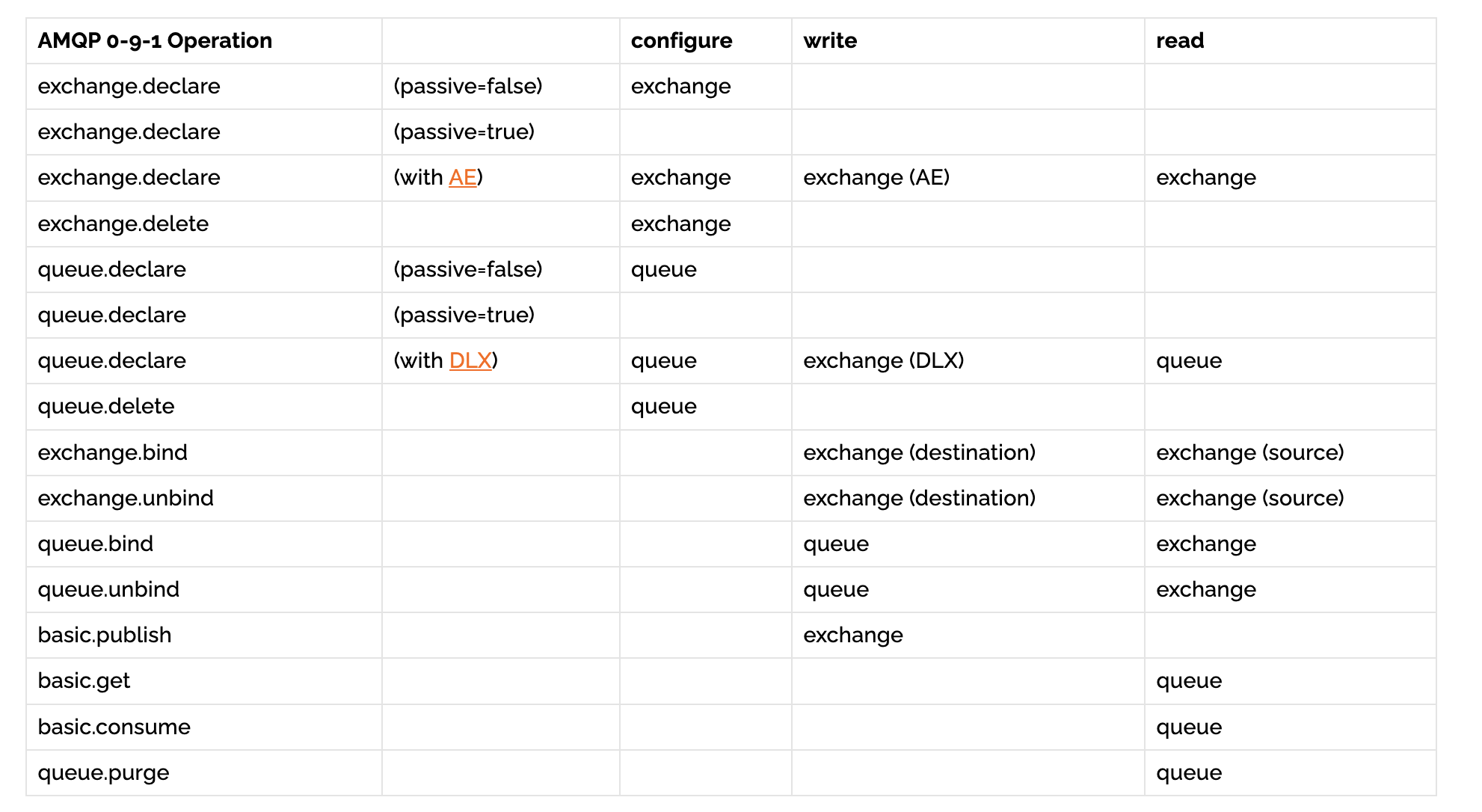1482x812 pixels.
Task: Select the 'exchange.unbind' operation cell
Action: 126,499
